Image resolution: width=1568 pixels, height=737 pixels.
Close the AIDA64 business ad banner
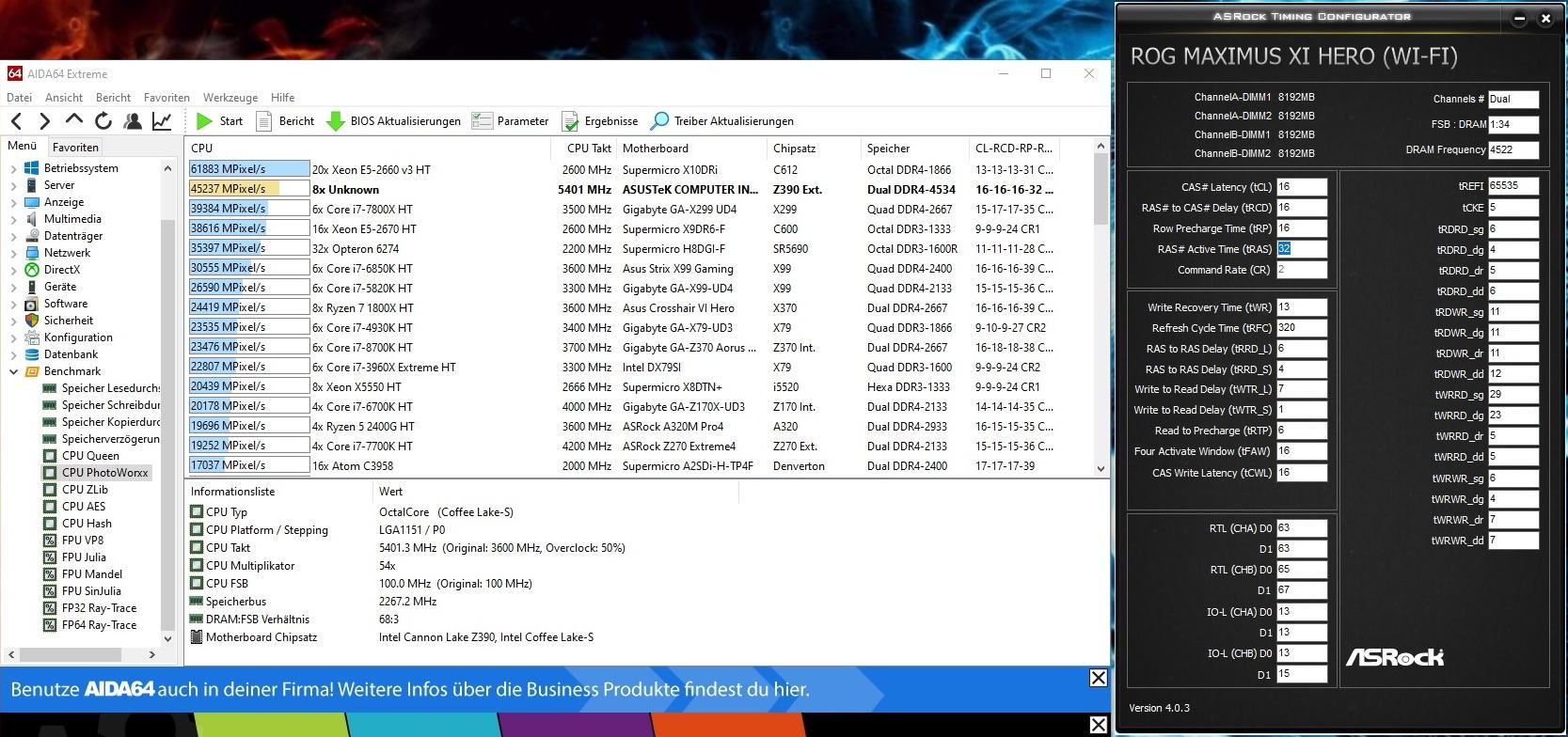[1098, 678]
